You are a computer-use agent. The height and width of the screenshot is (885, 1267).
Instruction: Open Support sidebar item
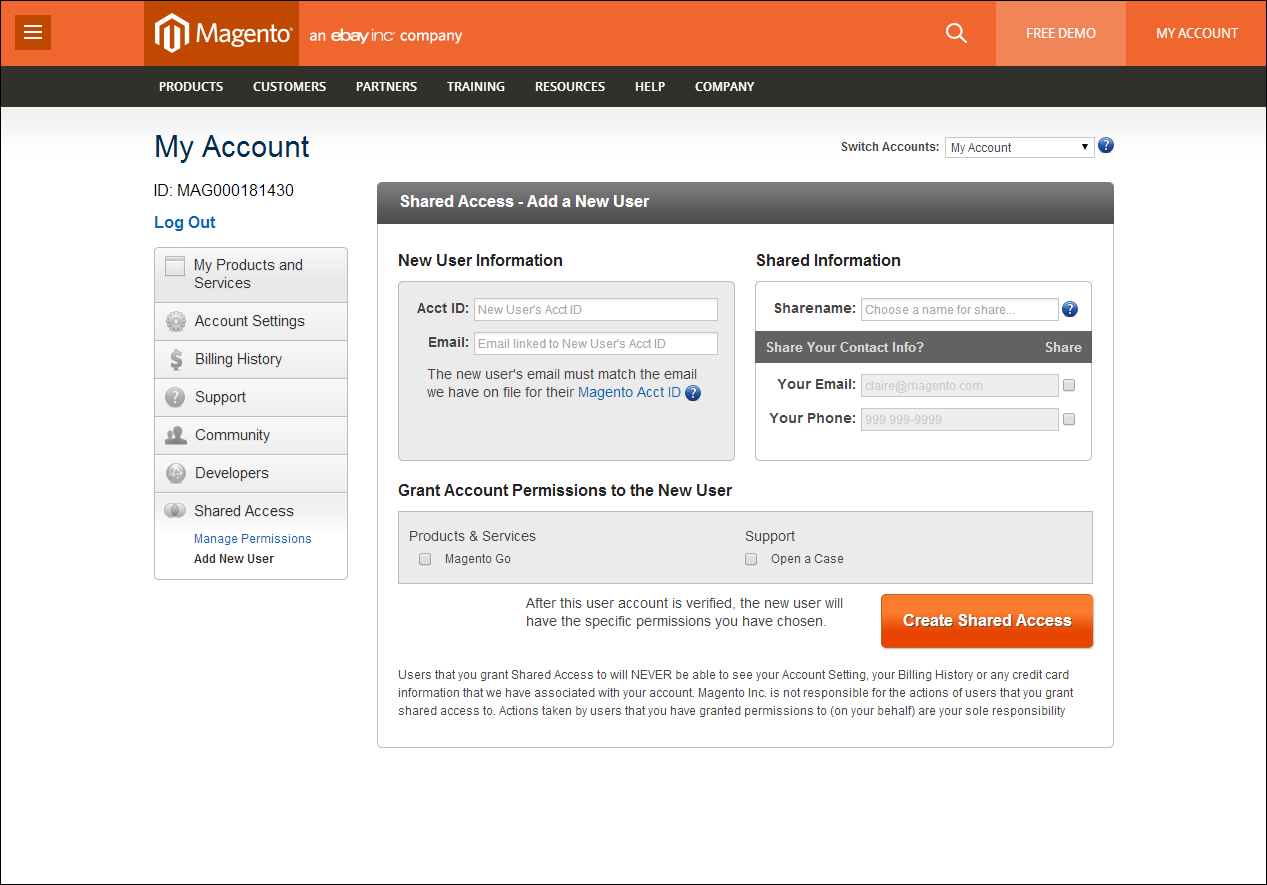(x=251, y=397)
